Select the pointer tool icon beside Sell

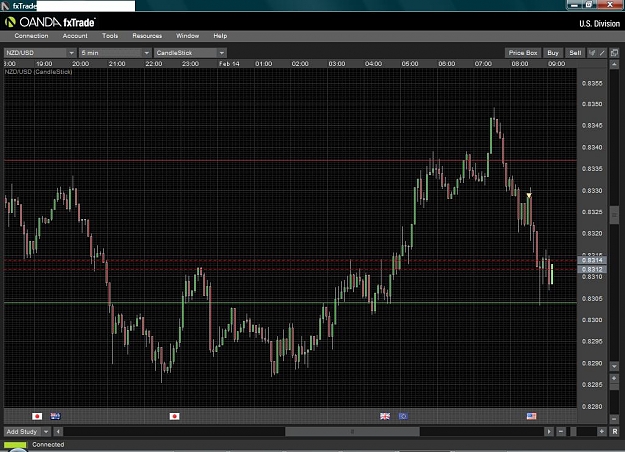pyautogui.click(x=592, y=53)
